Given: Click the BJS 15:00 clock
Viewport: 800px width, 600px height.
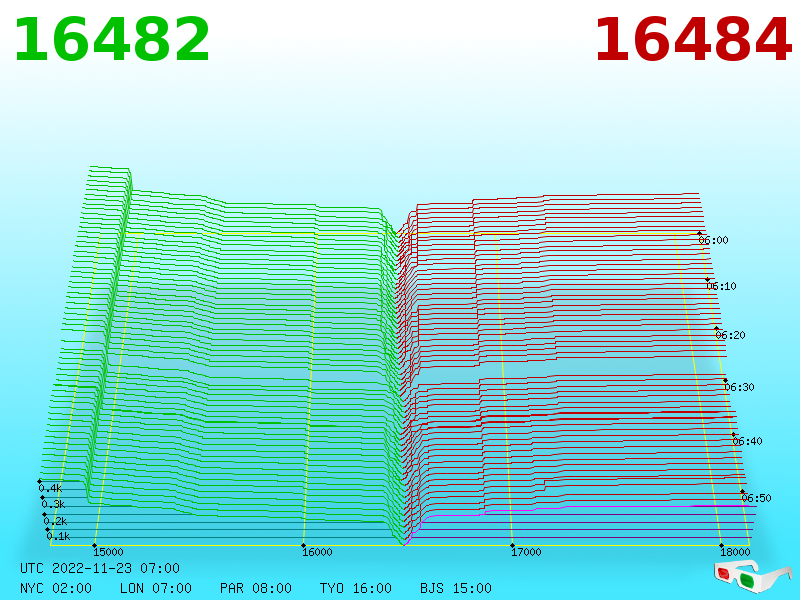Looking at the screenshot, I should click(456, 588).
